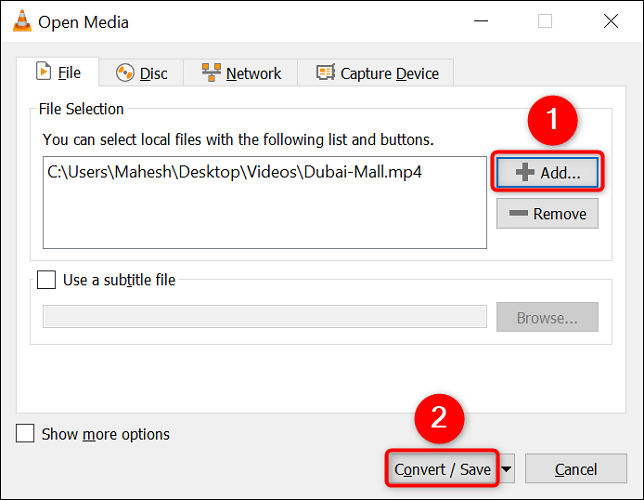Screen dimensions: 644x500
Task: Enable the Use a subtitle file checkbox
Action: click(x=47, y=280)
